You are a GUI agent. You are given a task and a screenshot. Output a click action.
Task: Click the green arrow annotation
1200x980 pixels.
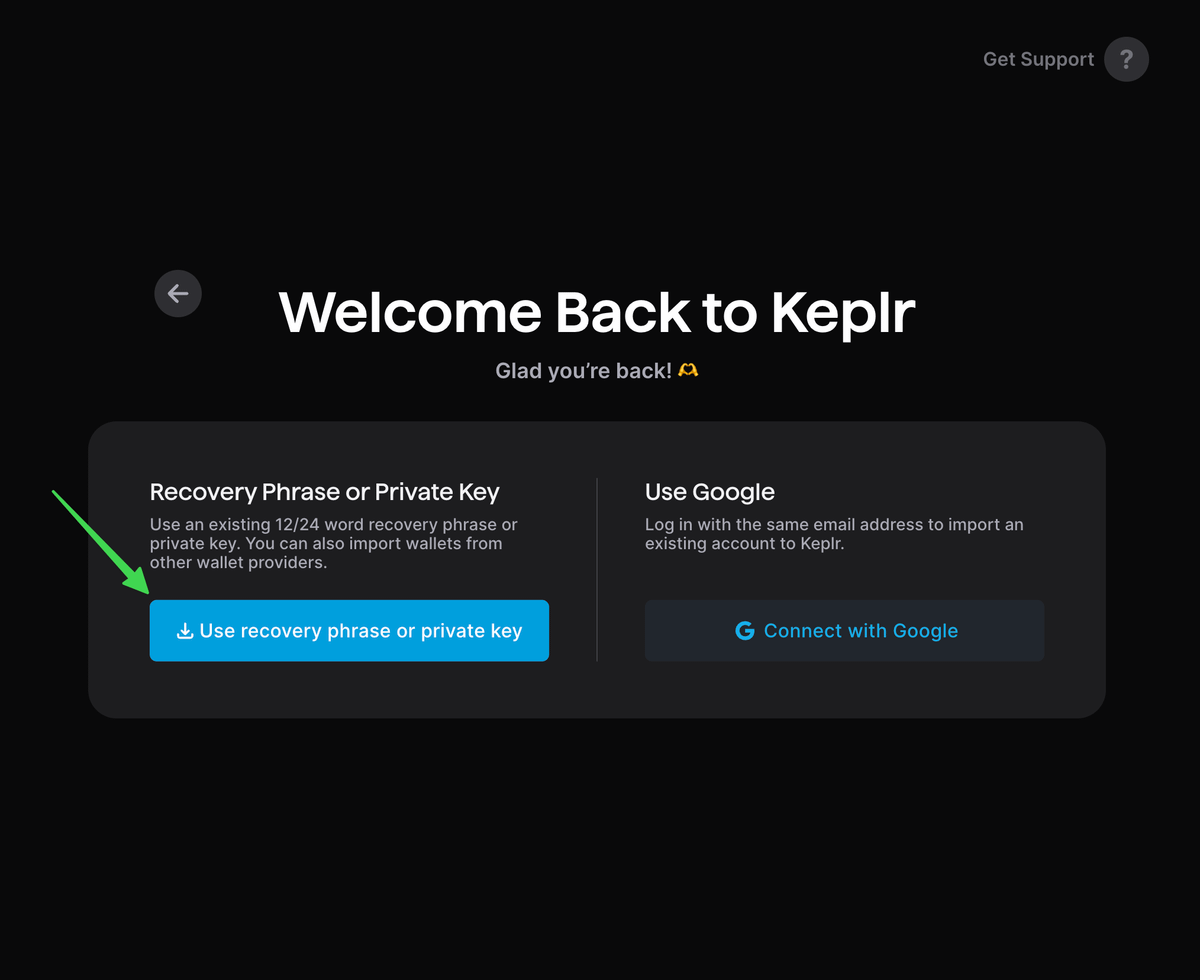(x=100, y=541)
